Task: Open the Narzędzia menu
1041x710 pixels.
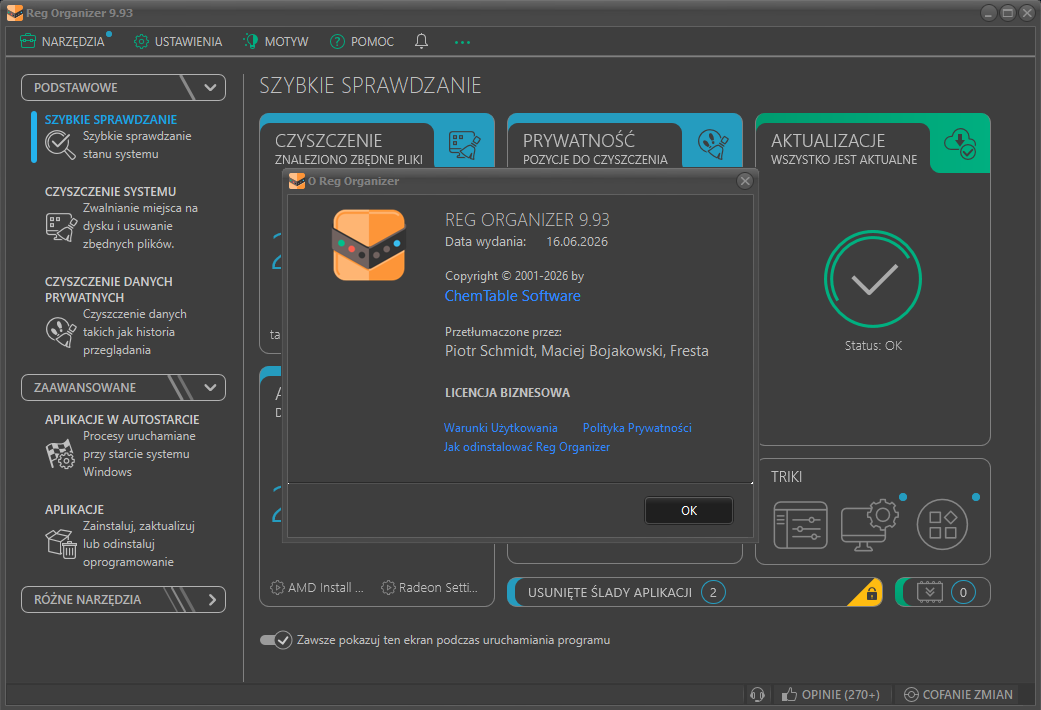Action: click(x=62, y=41)
